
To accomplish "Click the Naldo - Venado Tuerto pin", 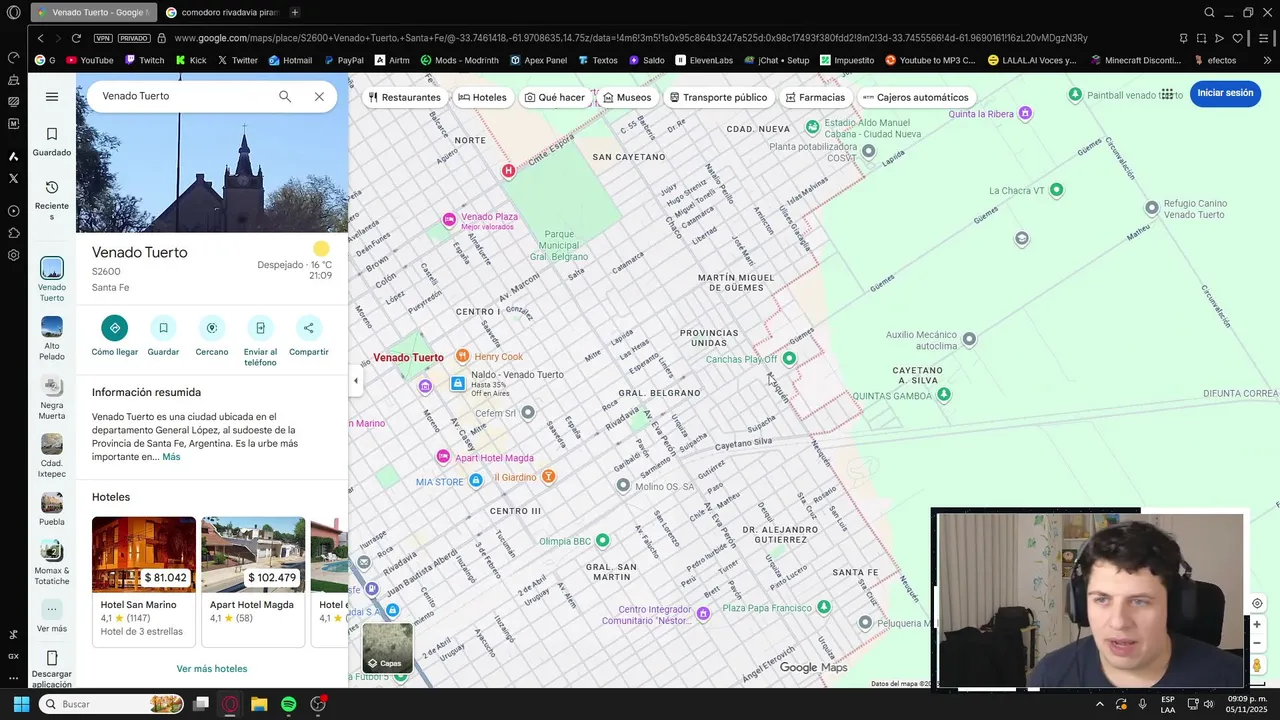I will [x=458, y=383].
